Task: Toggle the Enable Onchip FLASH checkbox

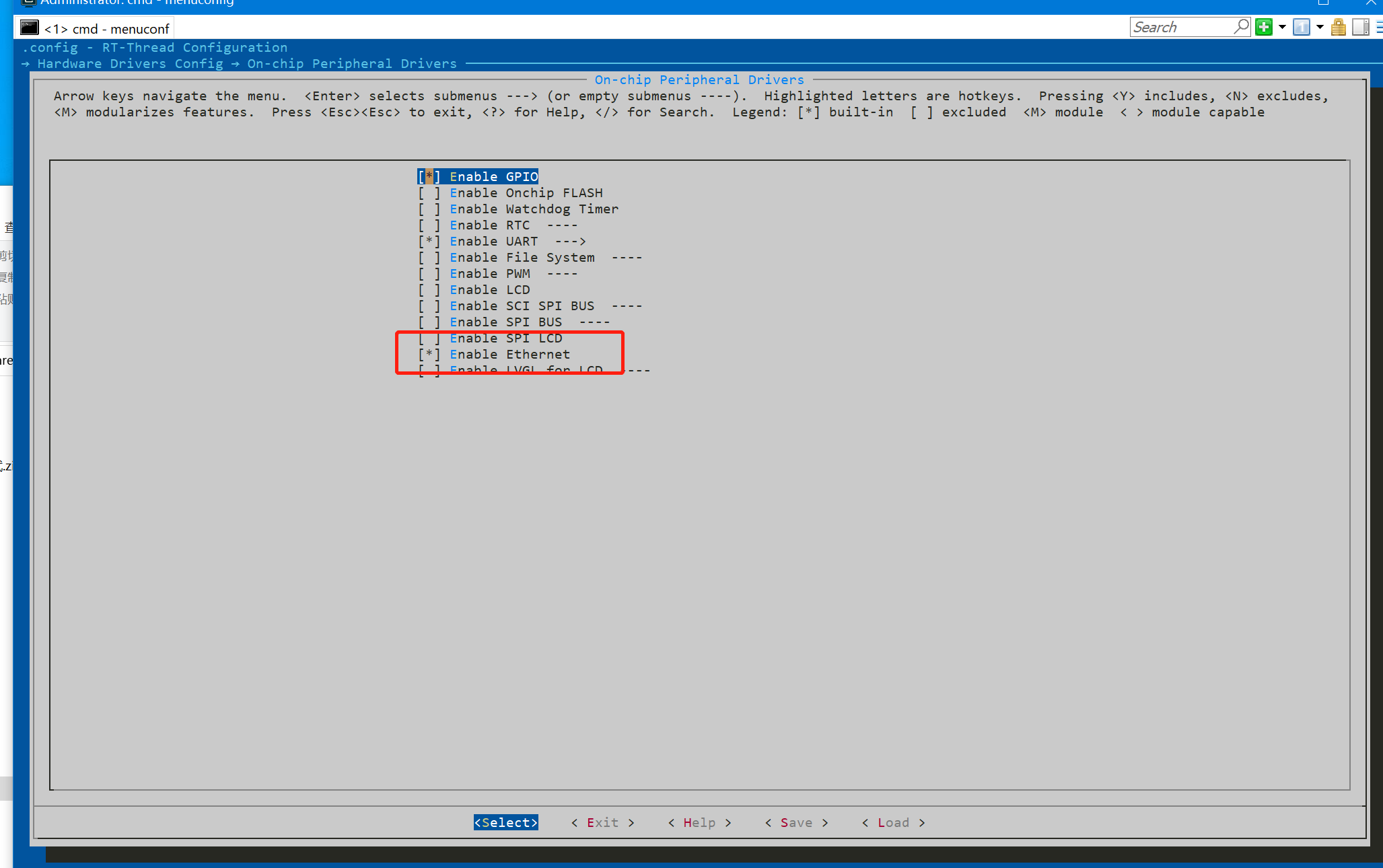Action: (x=429, y=193)
